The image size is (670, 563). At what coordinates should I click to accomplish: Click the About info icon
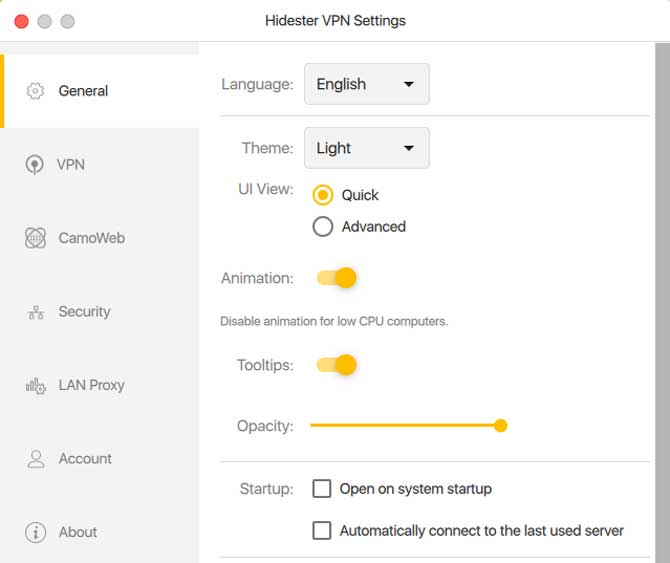[35, 532]
